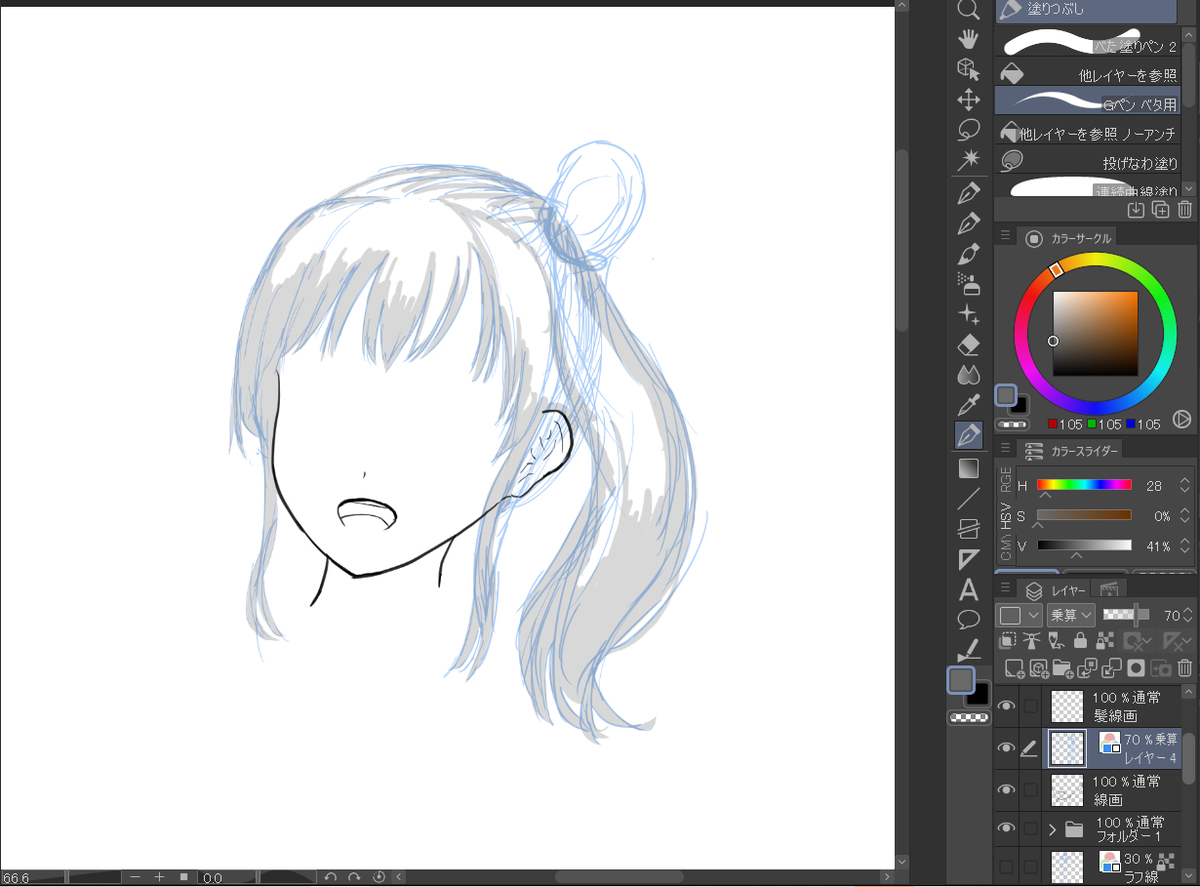
Task: Select the straight Line figure tool
Action: (968, 498)
